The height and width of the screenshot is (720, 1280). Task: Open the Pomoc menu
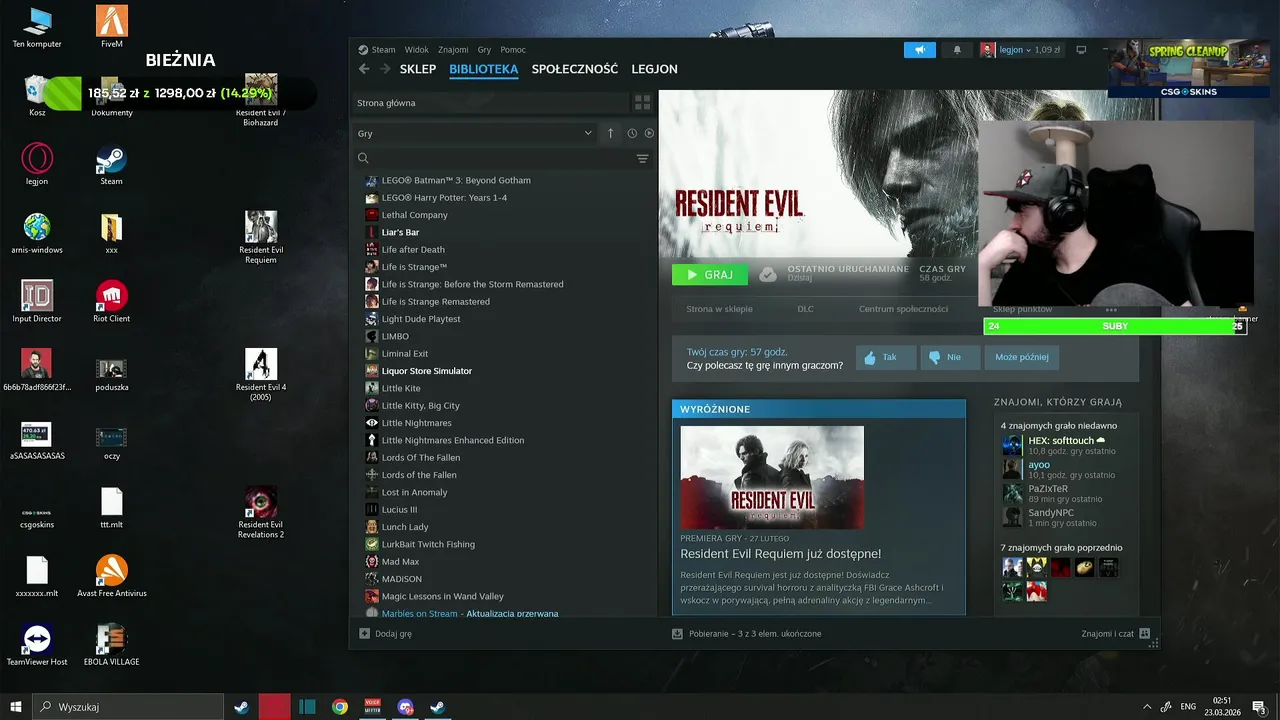click(x=513, y=50)
